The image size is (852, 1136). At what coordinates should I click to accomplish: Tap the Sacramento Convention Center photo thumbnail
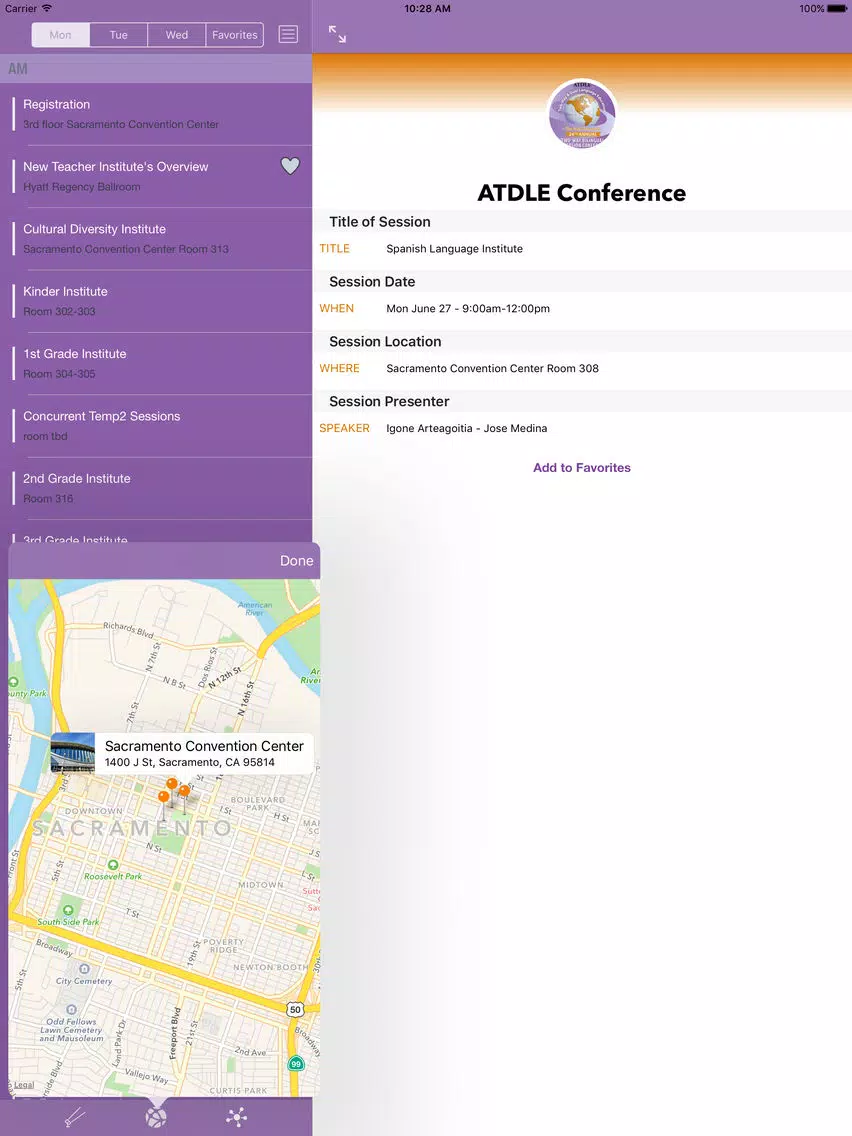click(x=72, y=753)
